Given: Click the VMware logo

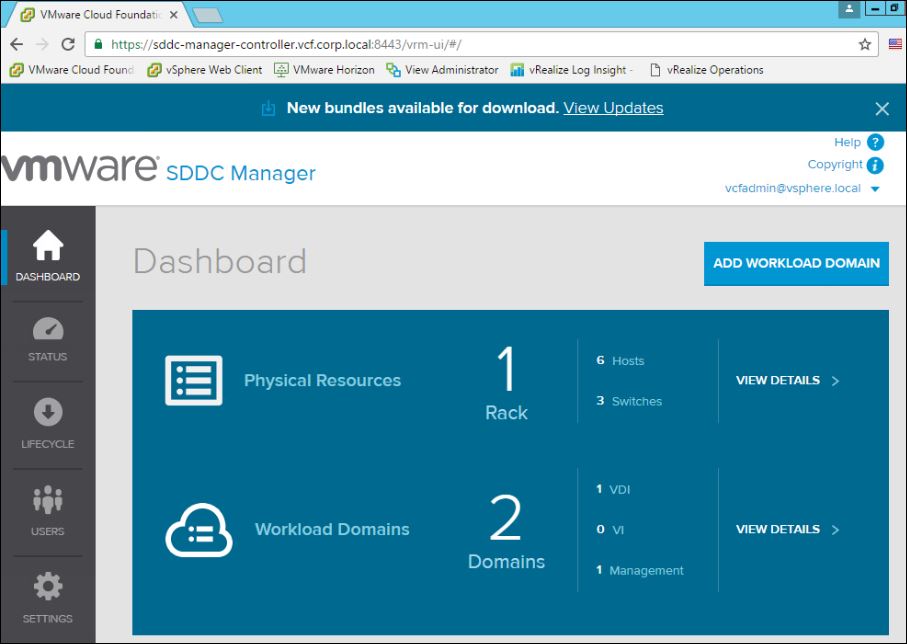Looking at the screenshot, I should [79, 167].
